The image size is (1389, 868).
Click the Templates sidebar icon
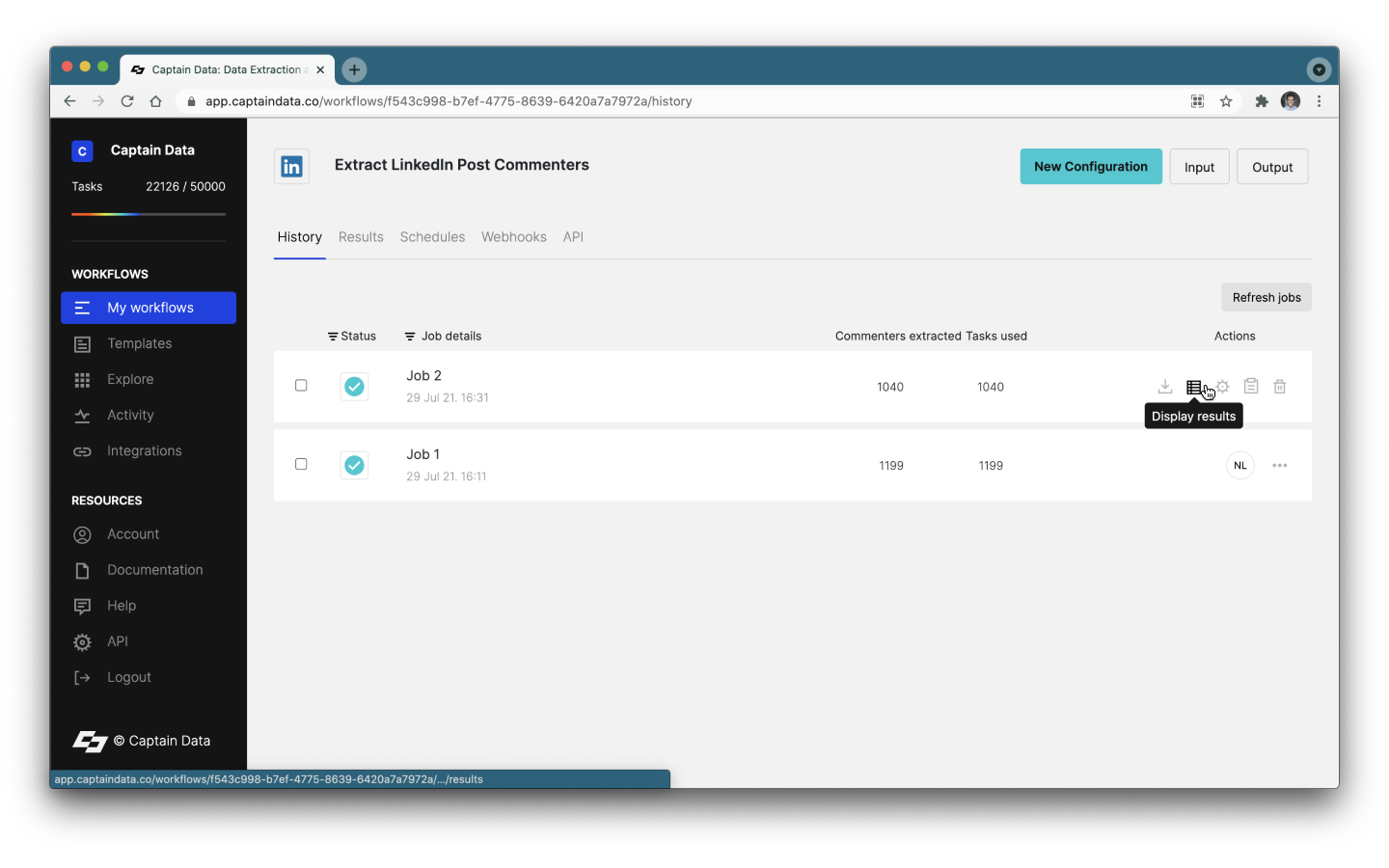(83, 344)
